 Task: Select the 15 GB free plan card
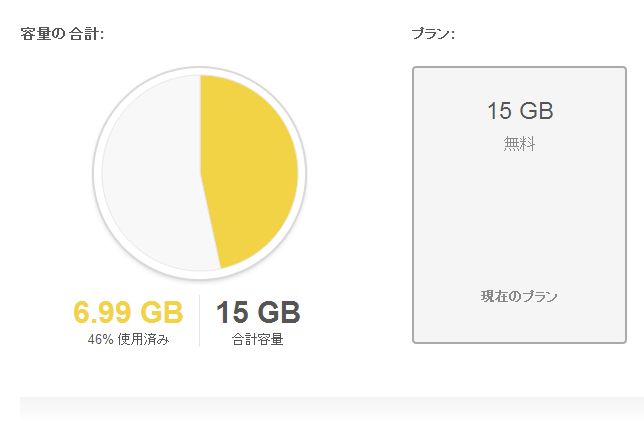point(519,205)
